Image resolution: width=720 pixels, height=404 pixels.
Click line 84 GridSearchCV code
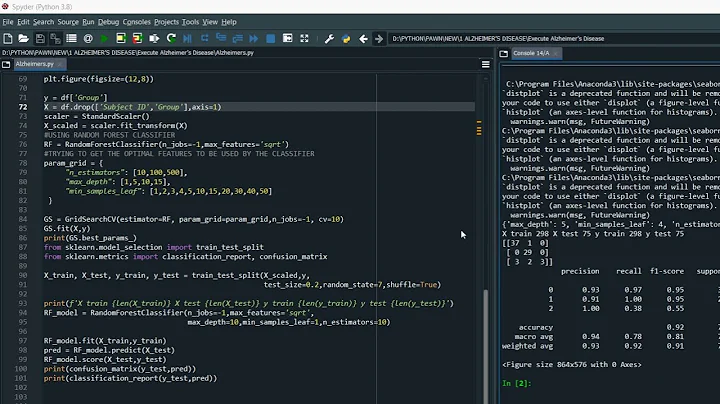[x=193, y=219]
